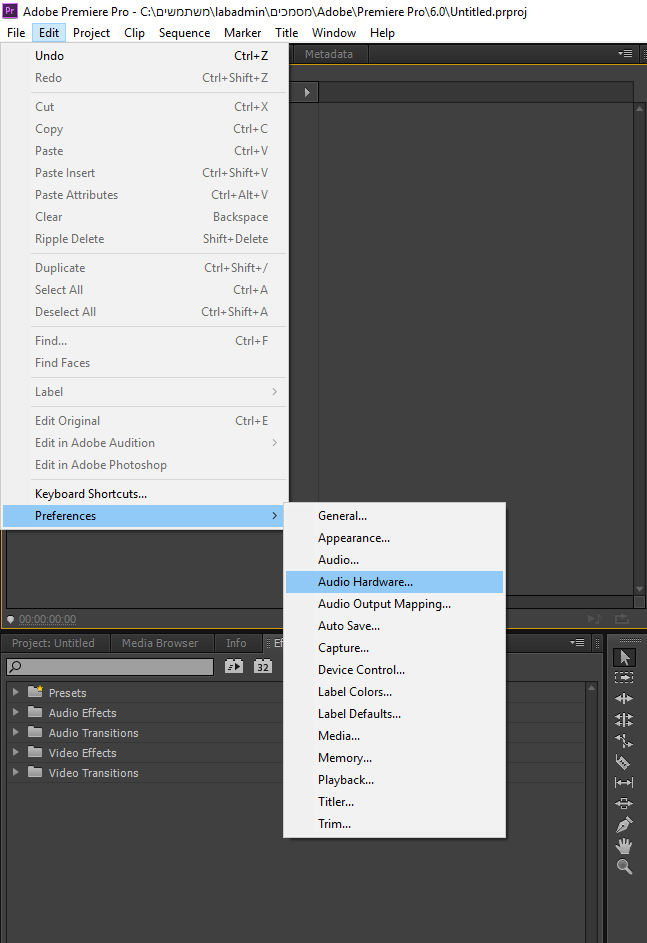Open the Marker menu
The image size is (647, 943).
click(242, 32)
